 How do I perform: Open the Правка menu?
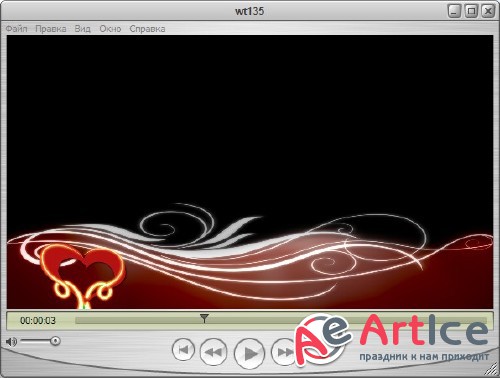[51, 29]
